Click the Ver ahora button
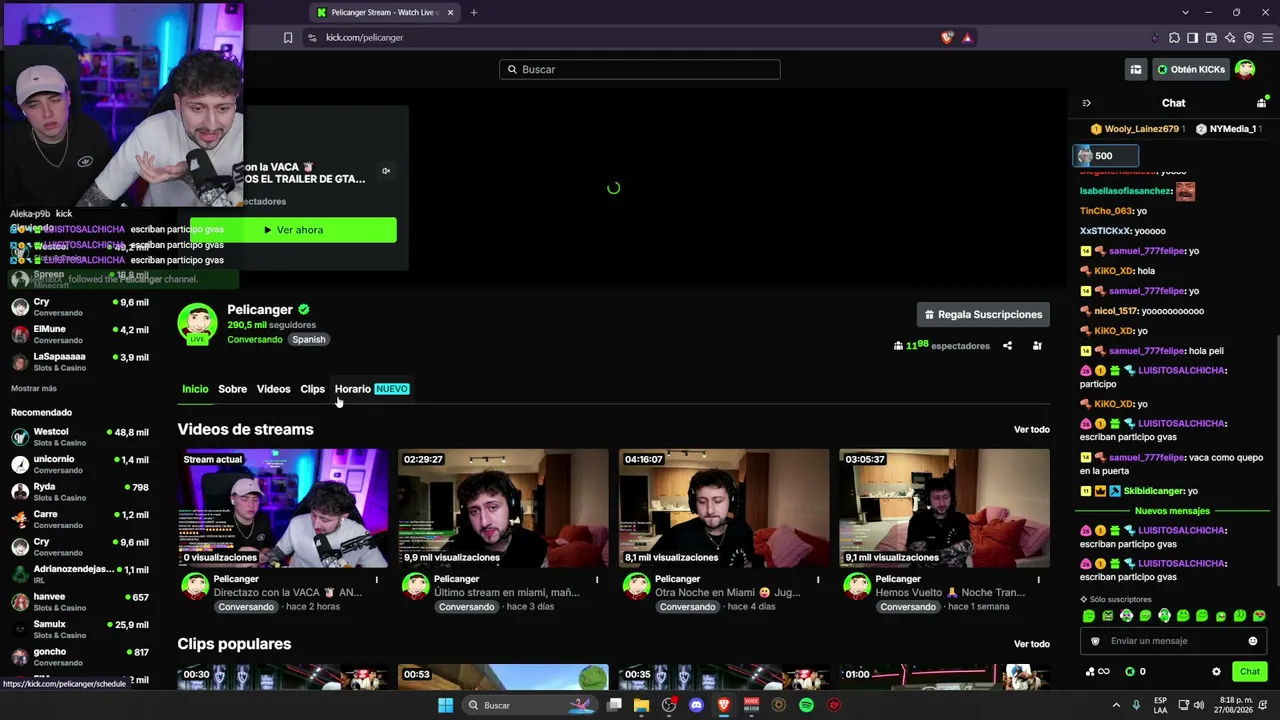The width and height of the screenshot is (1280, 720). 293,230
